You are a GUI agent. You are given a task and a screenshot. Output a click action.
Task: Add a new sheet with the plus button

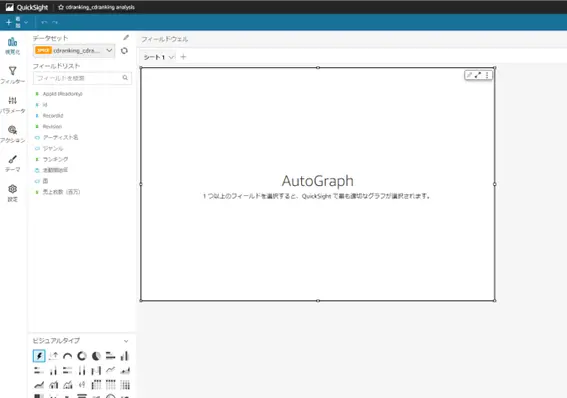183,57
